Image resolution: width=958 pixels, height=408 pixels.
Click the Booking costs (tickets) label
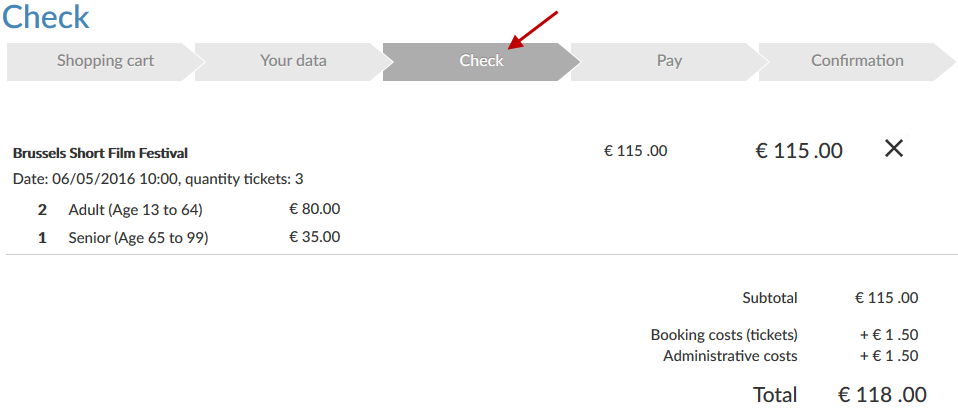coord(724,335)
